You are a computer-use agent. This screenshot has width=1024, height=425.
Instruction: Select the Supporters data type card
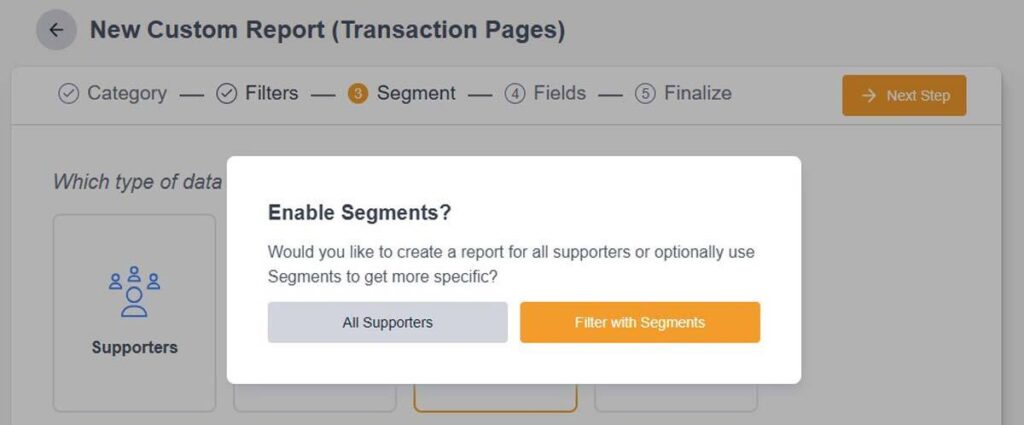click(135, 313)
